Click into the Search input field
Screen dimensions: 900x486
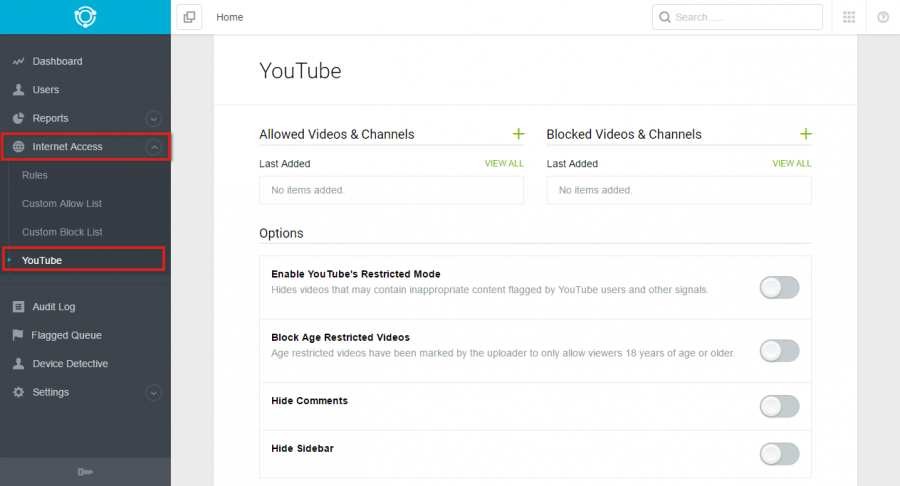737,17
